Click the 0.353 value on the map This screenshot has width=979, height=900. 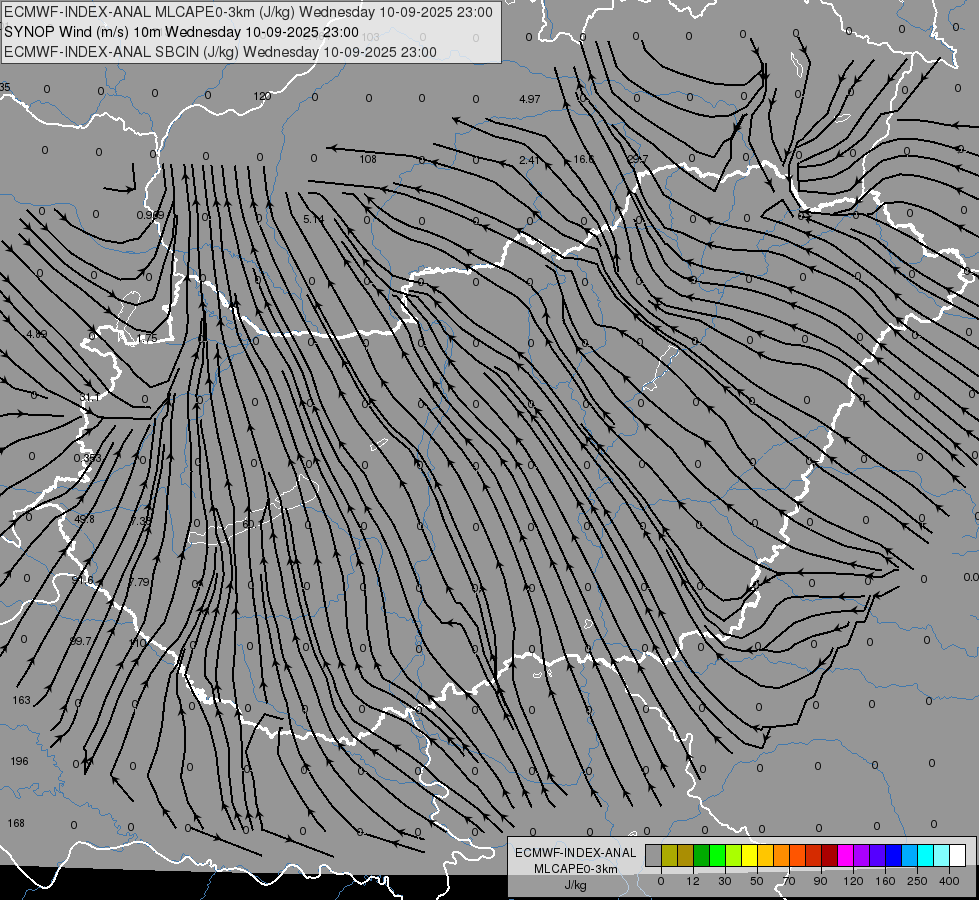87,458
